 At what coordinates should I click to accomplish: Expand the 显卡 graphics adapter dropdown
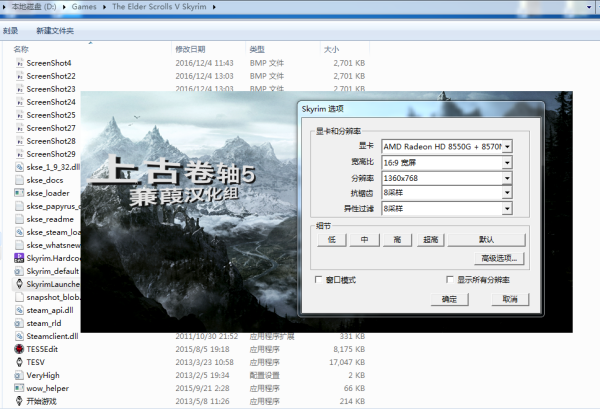click(x=508, y=146)
